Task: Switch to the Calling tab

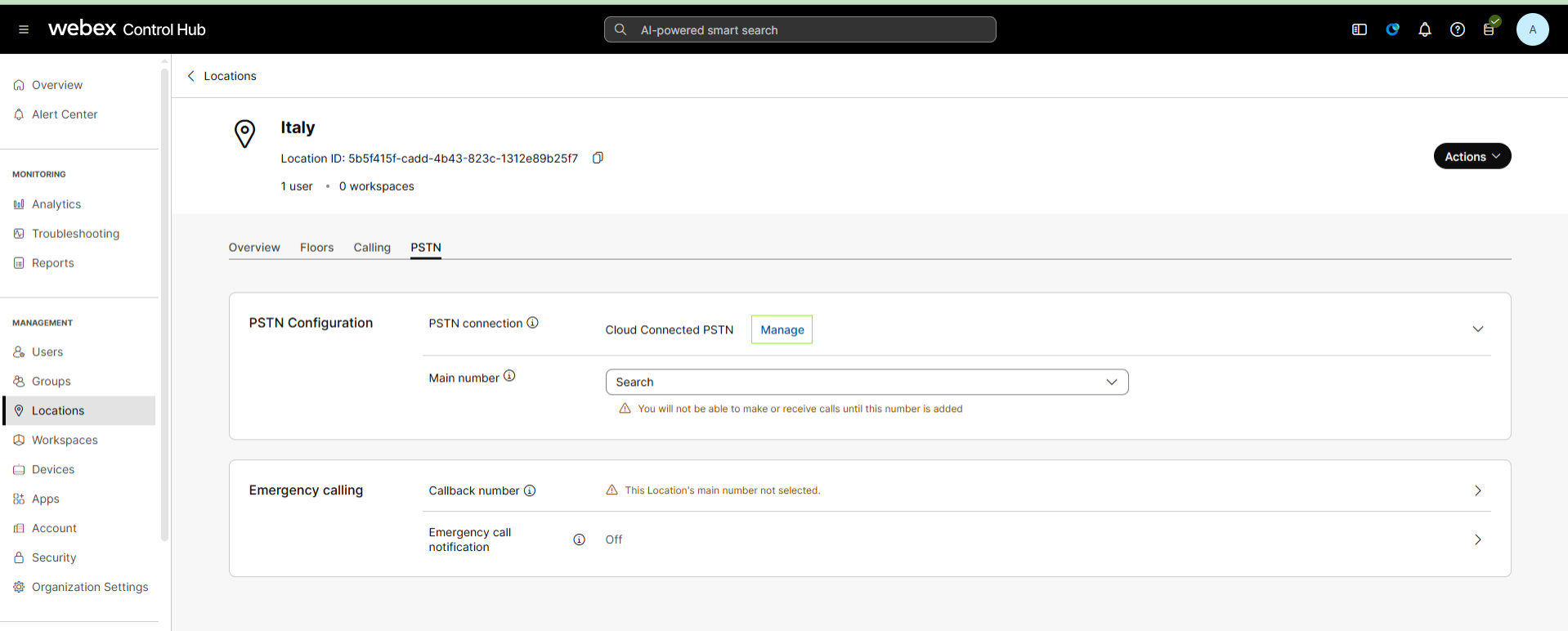Action: coord(372,248)
